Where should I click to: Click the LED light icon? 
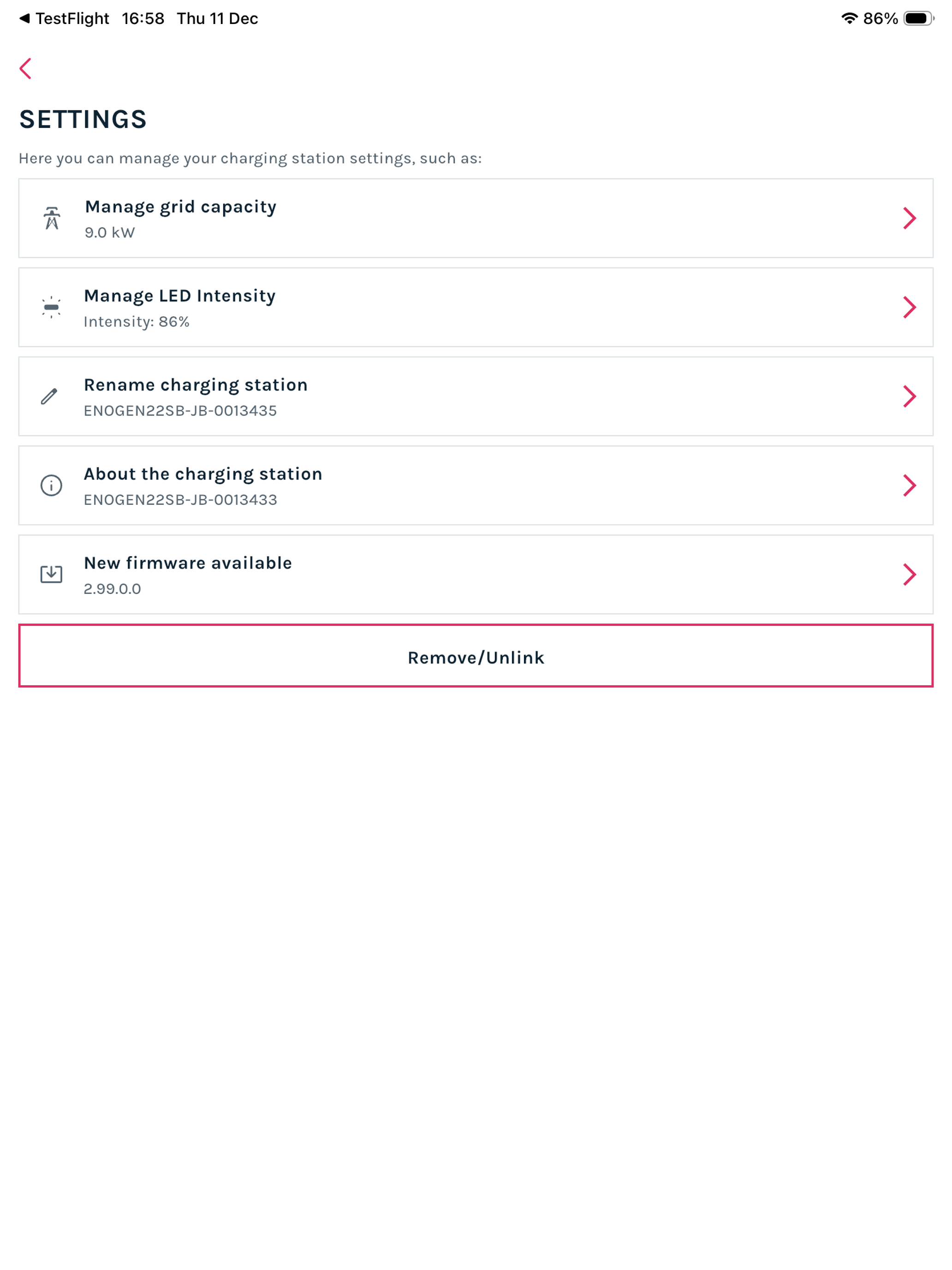click(51, 307)
